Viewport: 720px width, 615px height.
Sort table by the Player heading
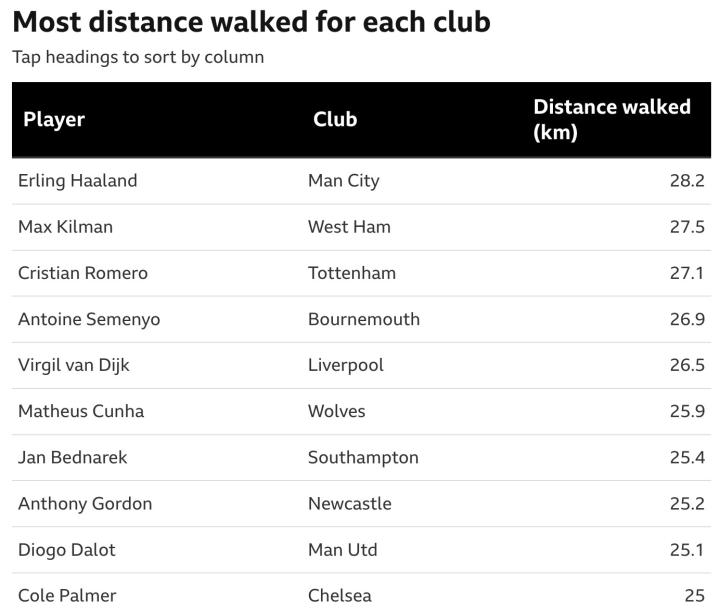tap(54, 120)
